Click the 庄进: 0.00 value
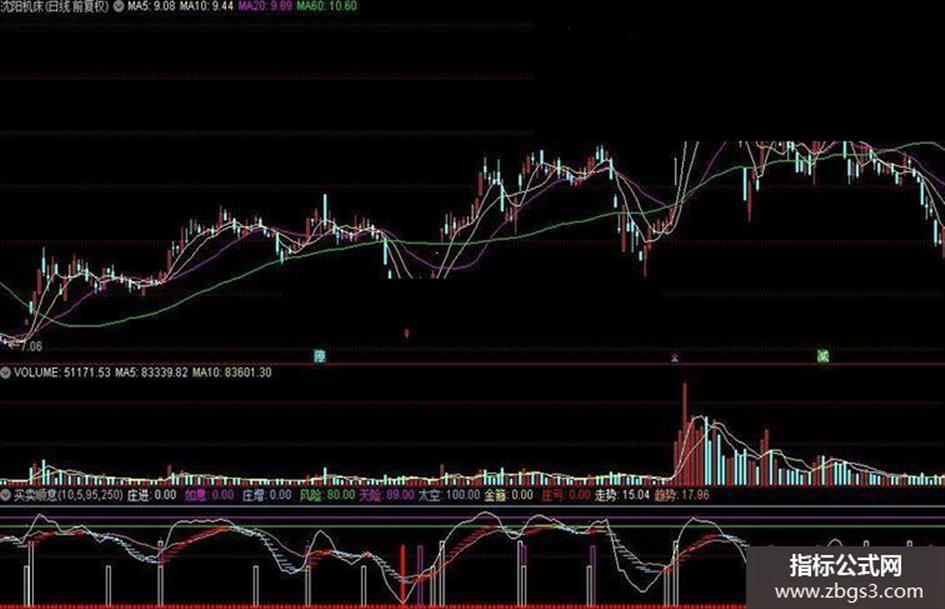This screenshot has width=945, height=609. (152, 496)
